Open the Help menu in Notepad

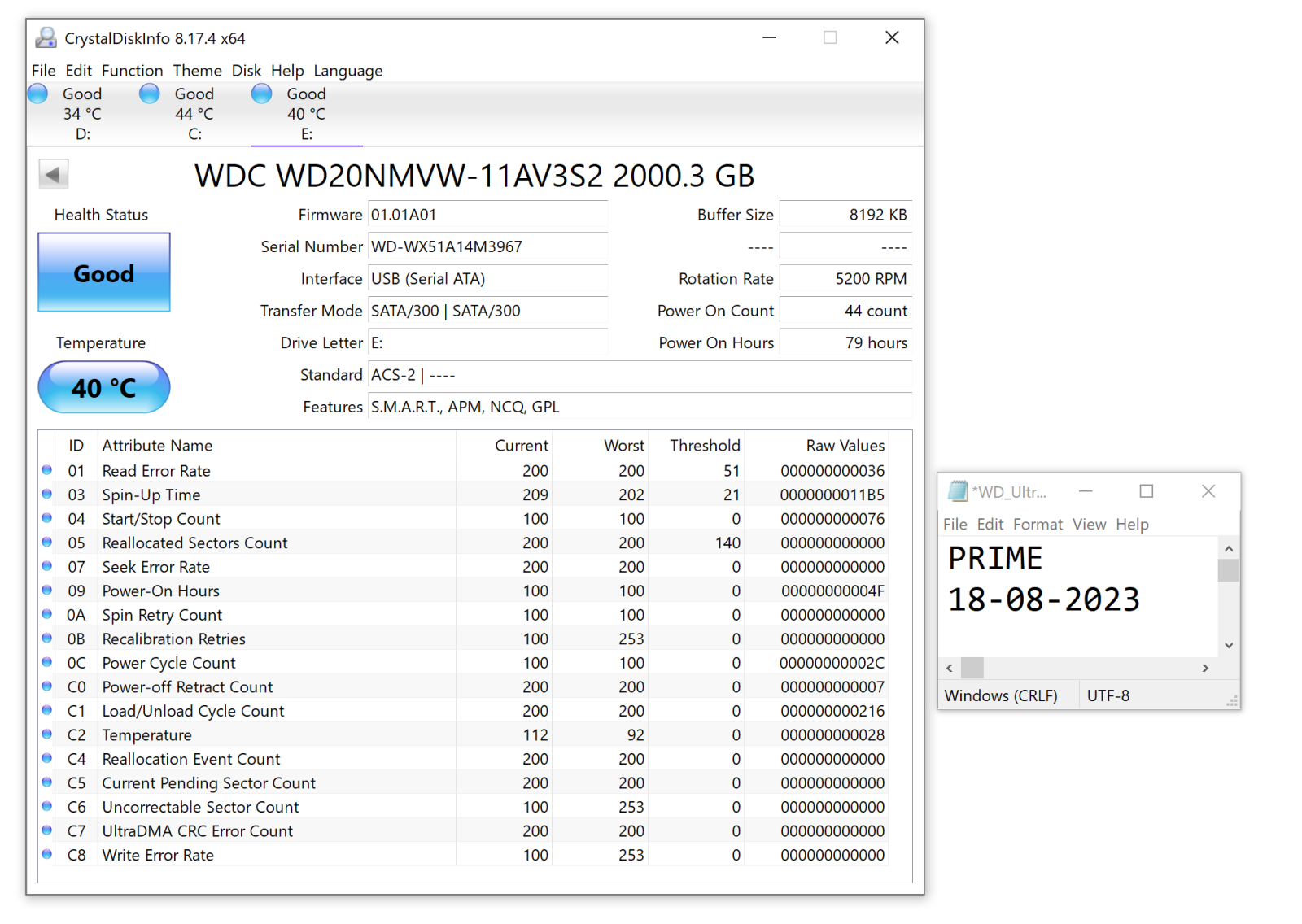[1132, 525]
